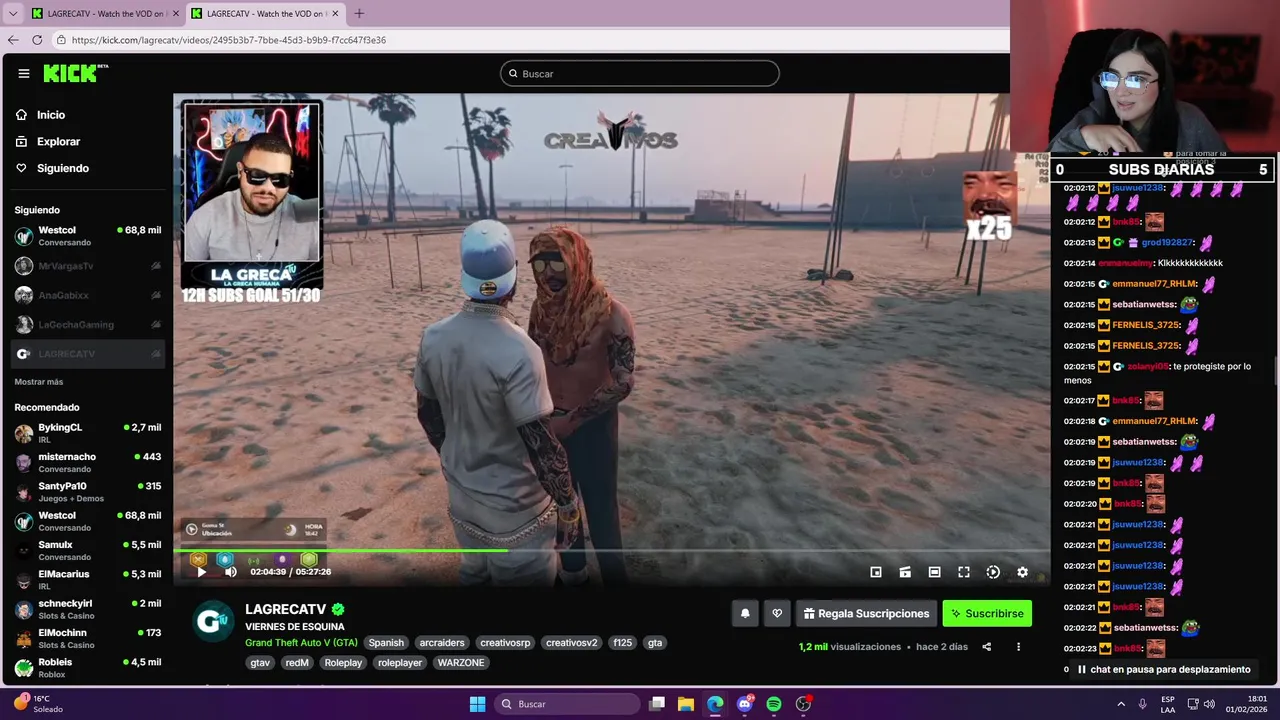Turn on notifications bell for LAGRECATV
1280x720 pixels.
[745, 613]
